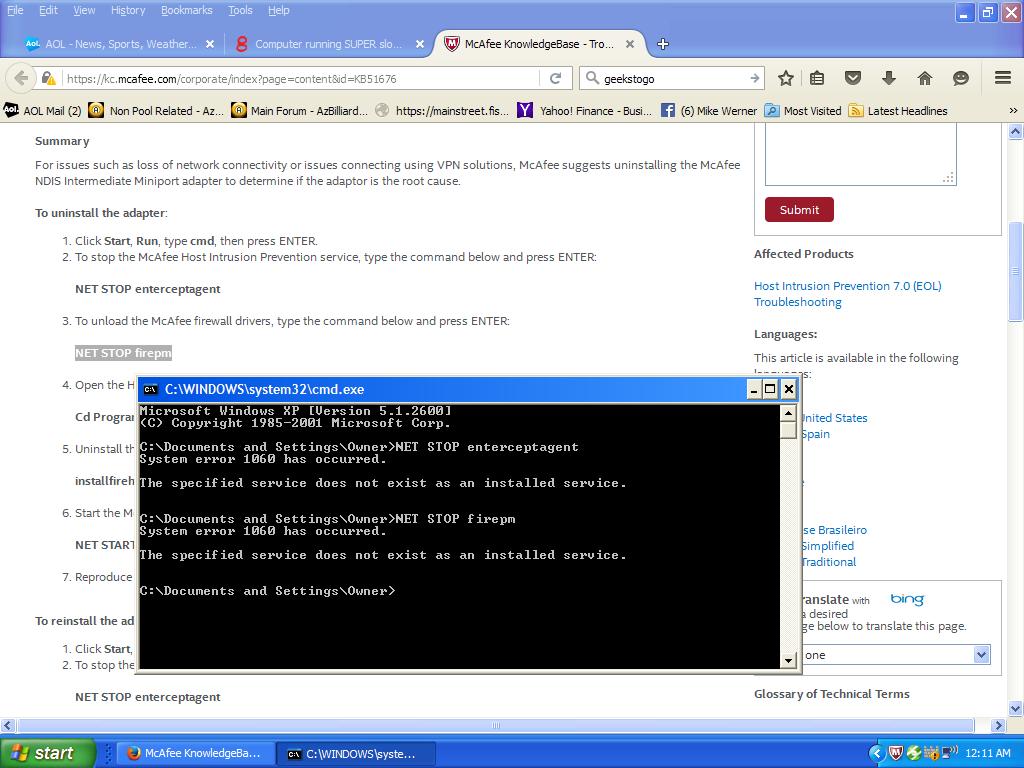Open the mainstreet.fis bookmark
Viewport: 1024px width, 768px height.
(x=442, y=110)
